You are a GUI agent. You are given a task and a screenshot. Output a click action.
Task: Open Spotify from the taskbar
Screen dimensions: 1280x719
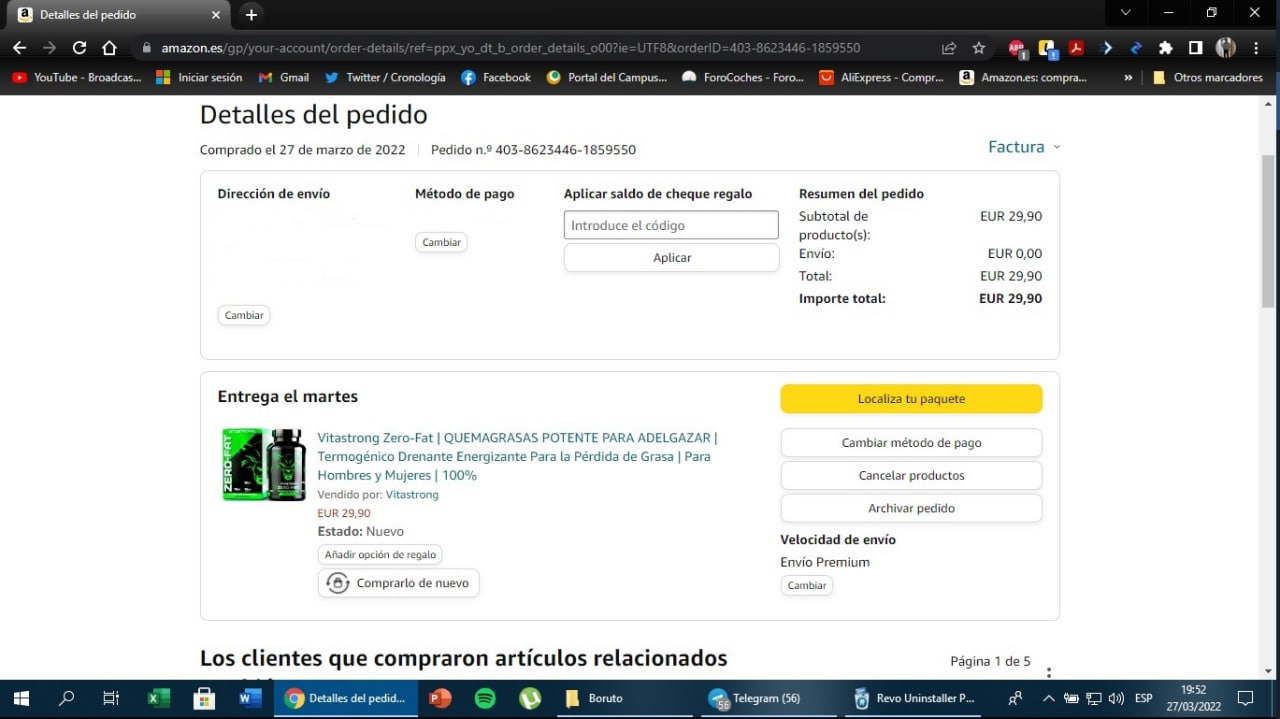pos(485,698)
